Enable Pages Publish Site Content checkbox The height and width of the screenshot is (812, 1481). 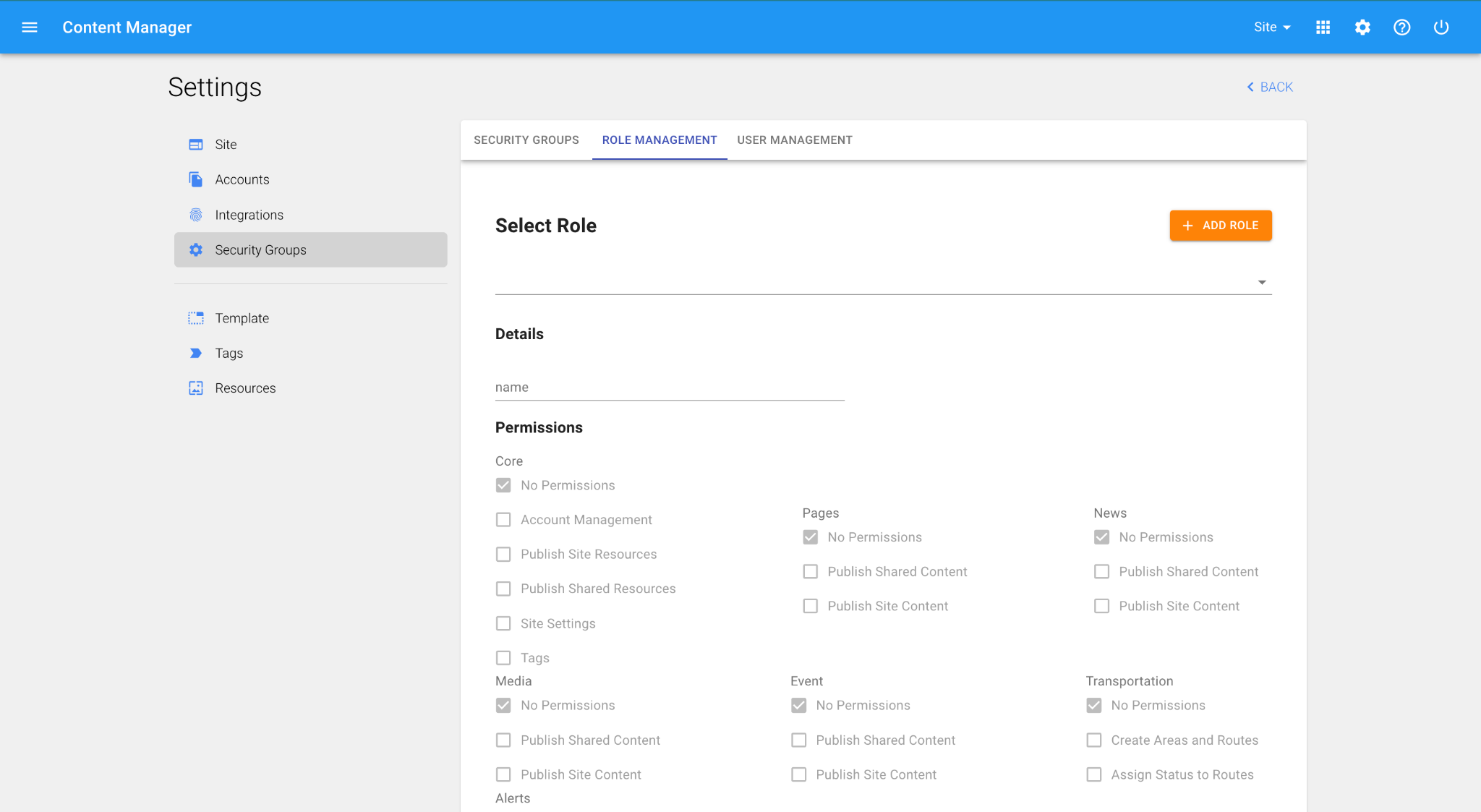811,606
